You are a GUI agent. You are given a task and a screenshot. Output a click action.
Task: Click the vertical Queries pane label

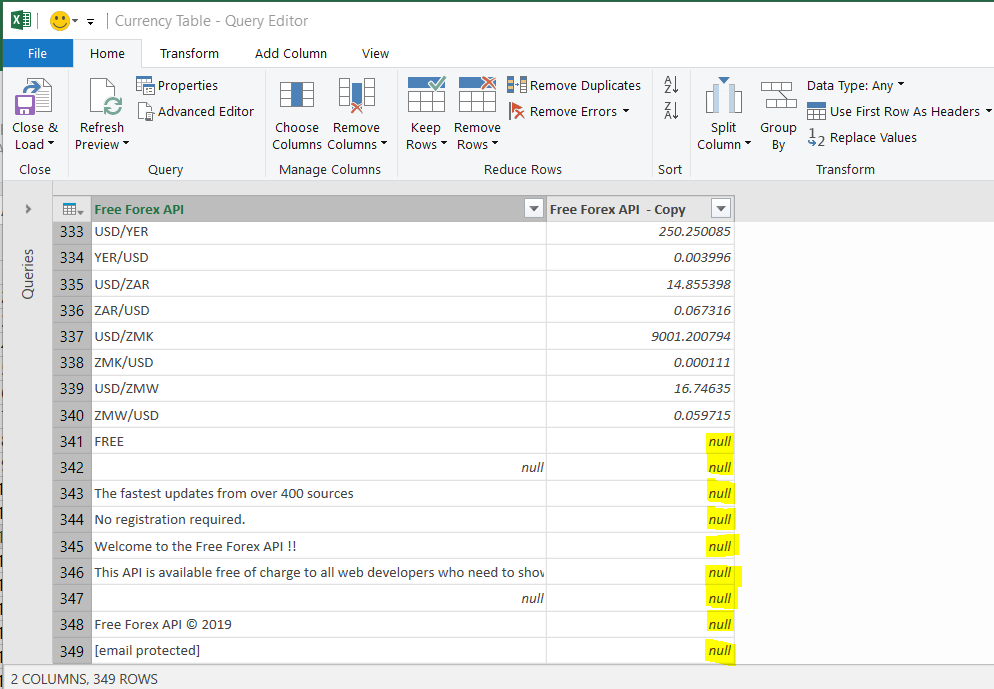[x=28, y=274]
